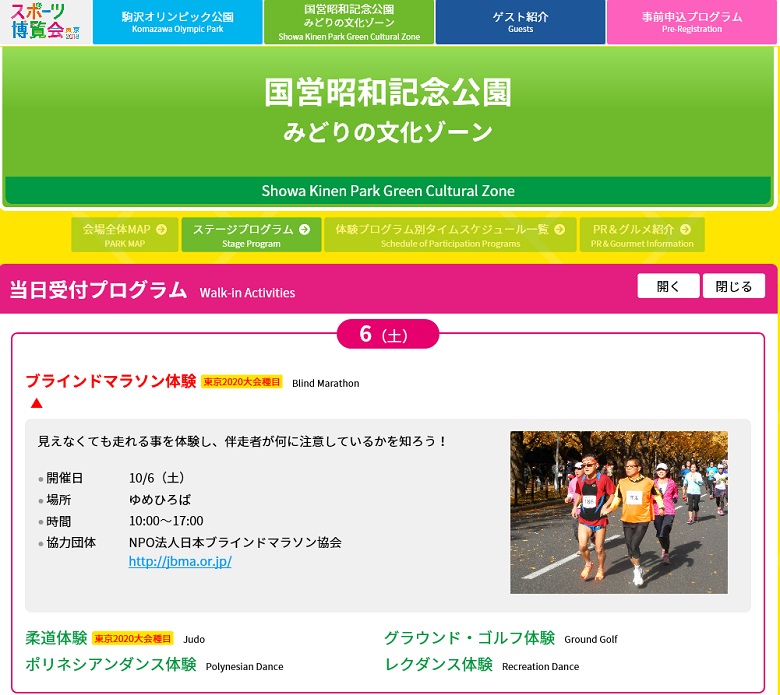Expand the グラウンド・ゴルフ体験 section
The width and height of the screenshot is (780, 695).
pyautogui.click(x=469, y=638)
